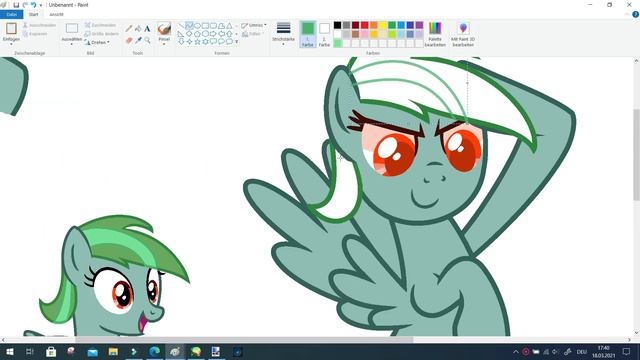Open the Mail app from the taskbar
This screenshot has height=360, width=640.
coord(93,351)
